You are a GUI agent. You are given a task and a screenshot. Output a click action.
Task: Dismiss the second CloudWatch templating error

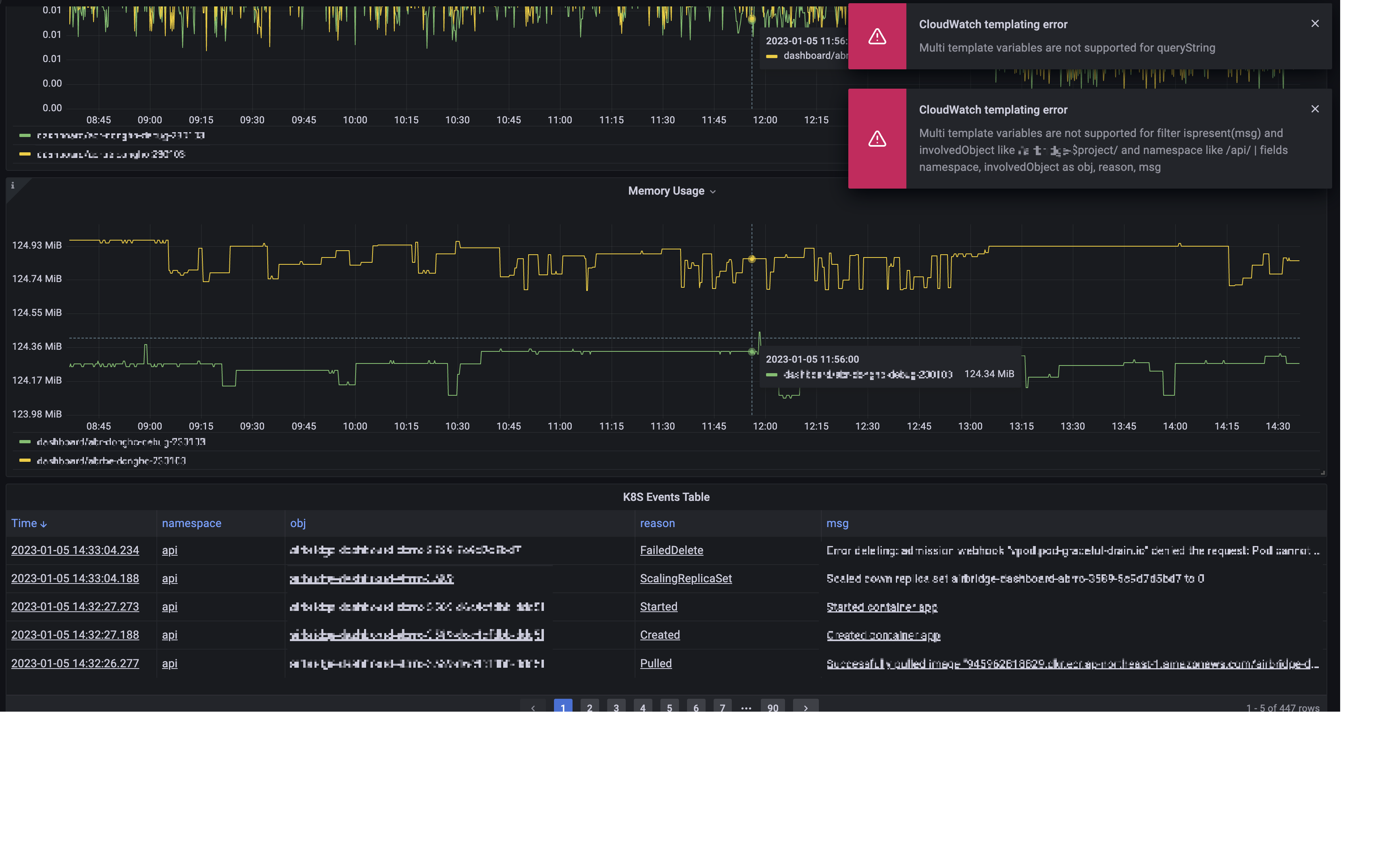1315,108
